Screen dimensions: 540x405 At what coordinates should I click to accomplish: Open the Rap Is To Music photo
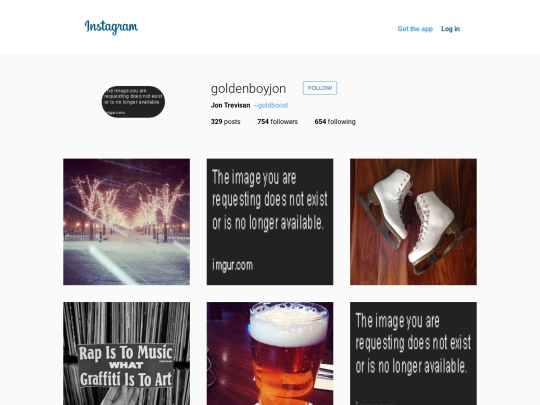(126, 354)
